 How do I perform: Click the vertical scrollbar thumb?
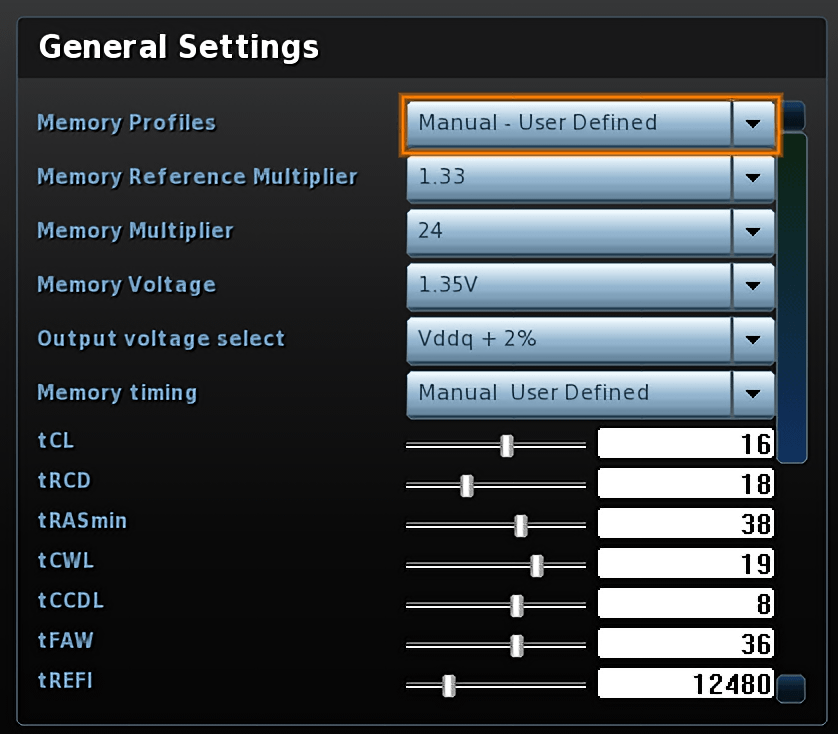pyautogui.click(x=792, y=298)
